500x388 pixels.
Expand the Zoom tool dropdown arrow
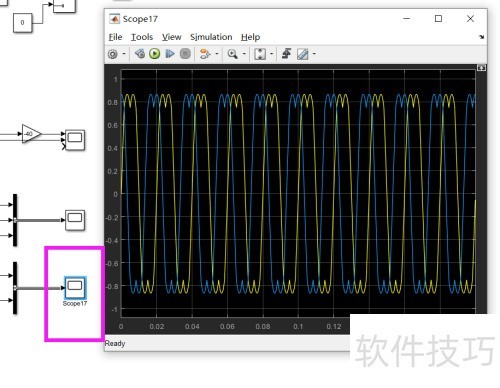tap(244, 54)
